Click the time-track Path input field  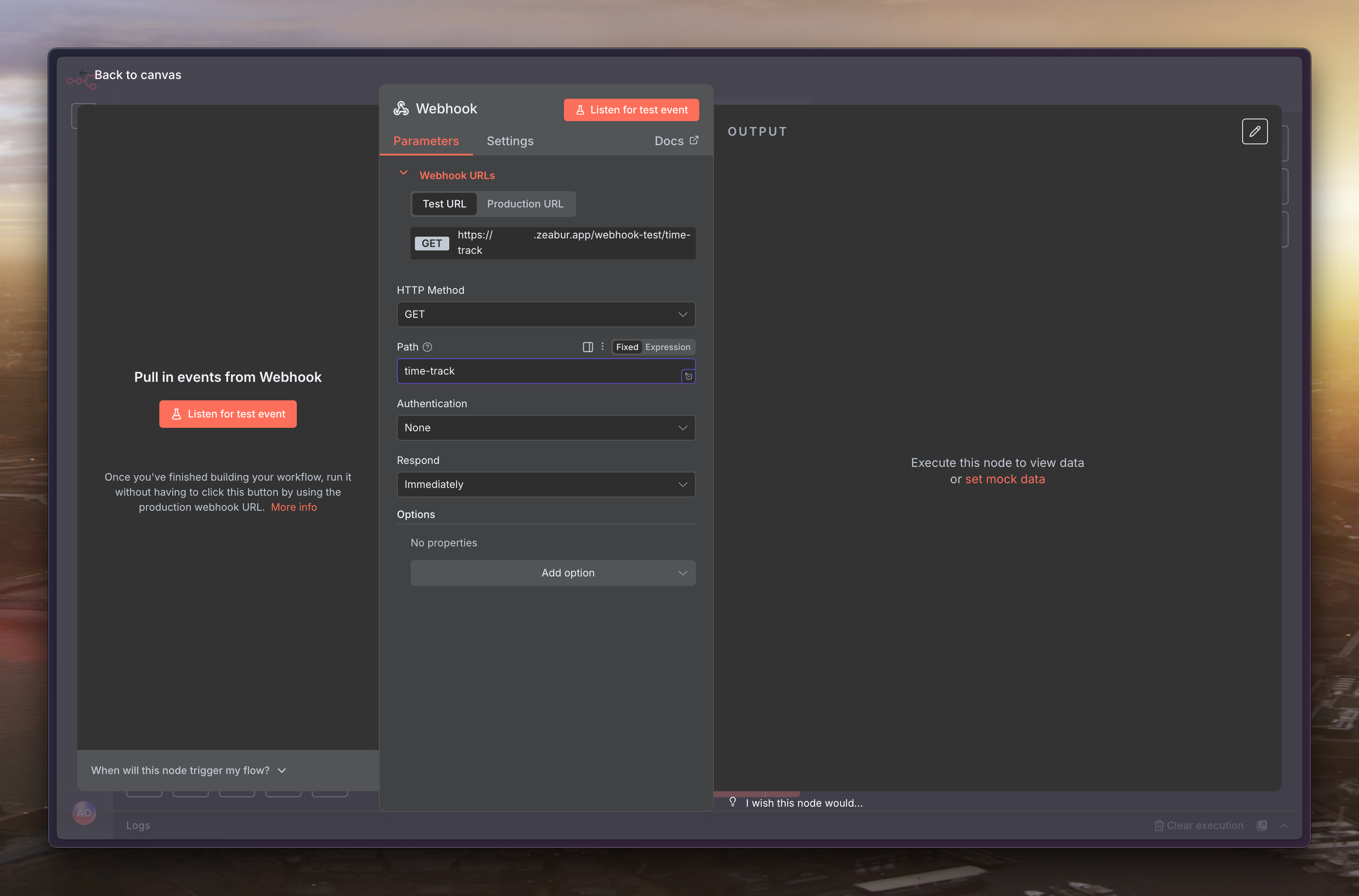coord(537,371)
